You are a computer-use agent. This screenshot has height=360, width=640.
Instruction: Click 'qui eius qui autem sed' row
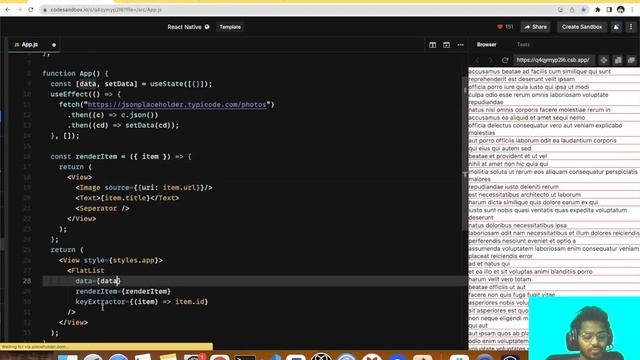[500, 149]
